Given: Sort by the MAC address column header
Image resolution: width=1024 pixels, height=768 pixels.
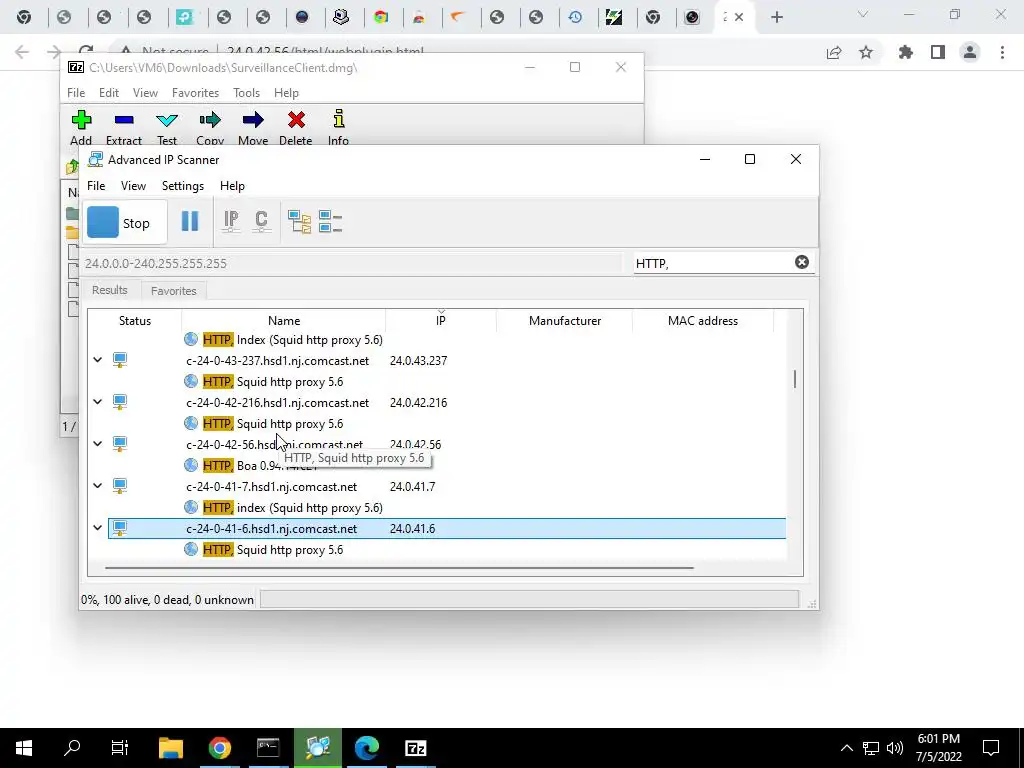Looking at the screenshot, I should (x=703, y=321).
